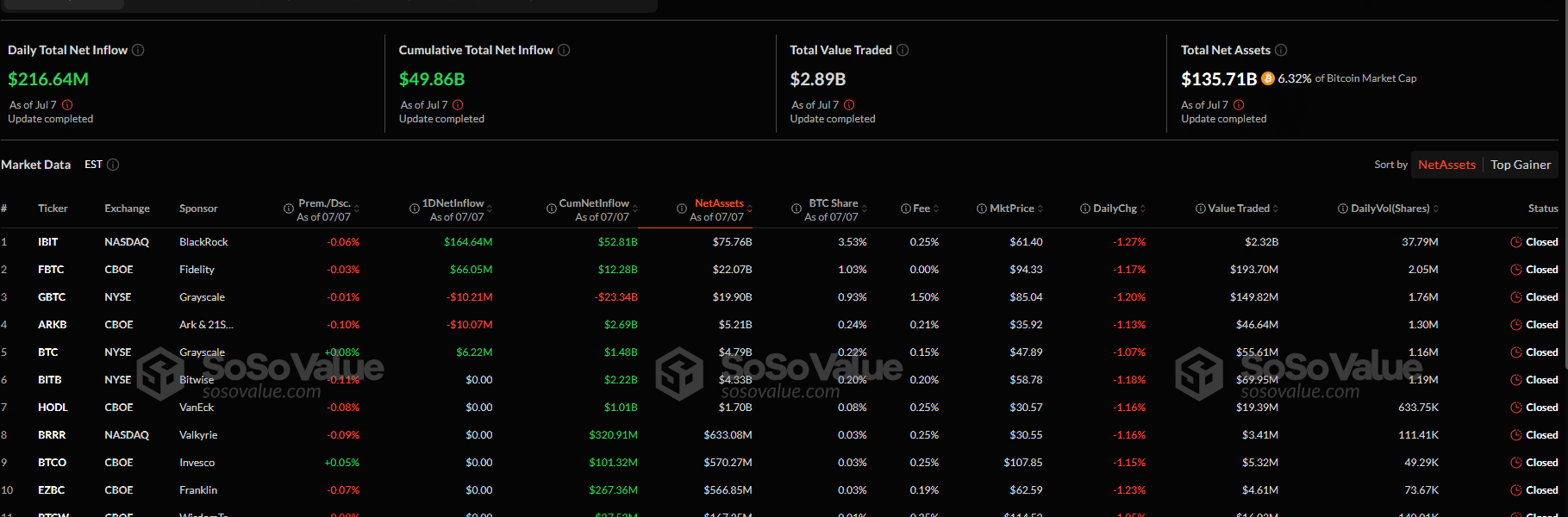Screen dimensions: 1568x517
Task: Sort table by Value Traded column arrows
Action: click(1276, 209)
